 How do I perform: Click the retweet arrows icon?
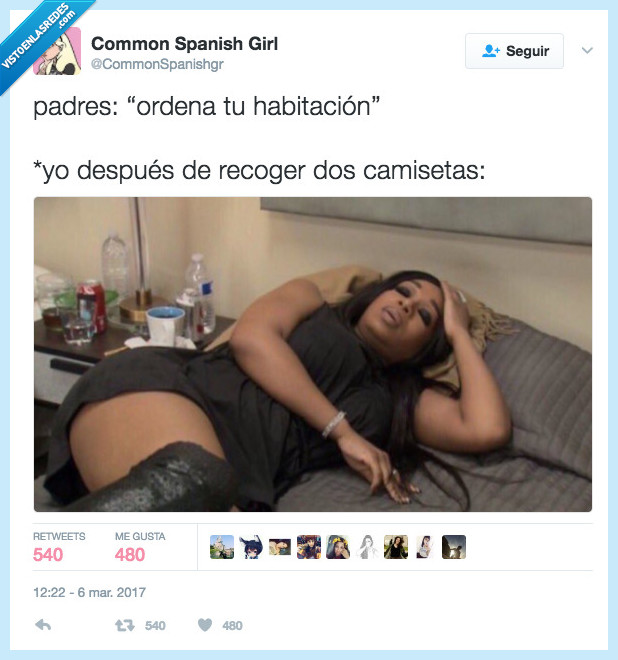click(x=125, y=625)
